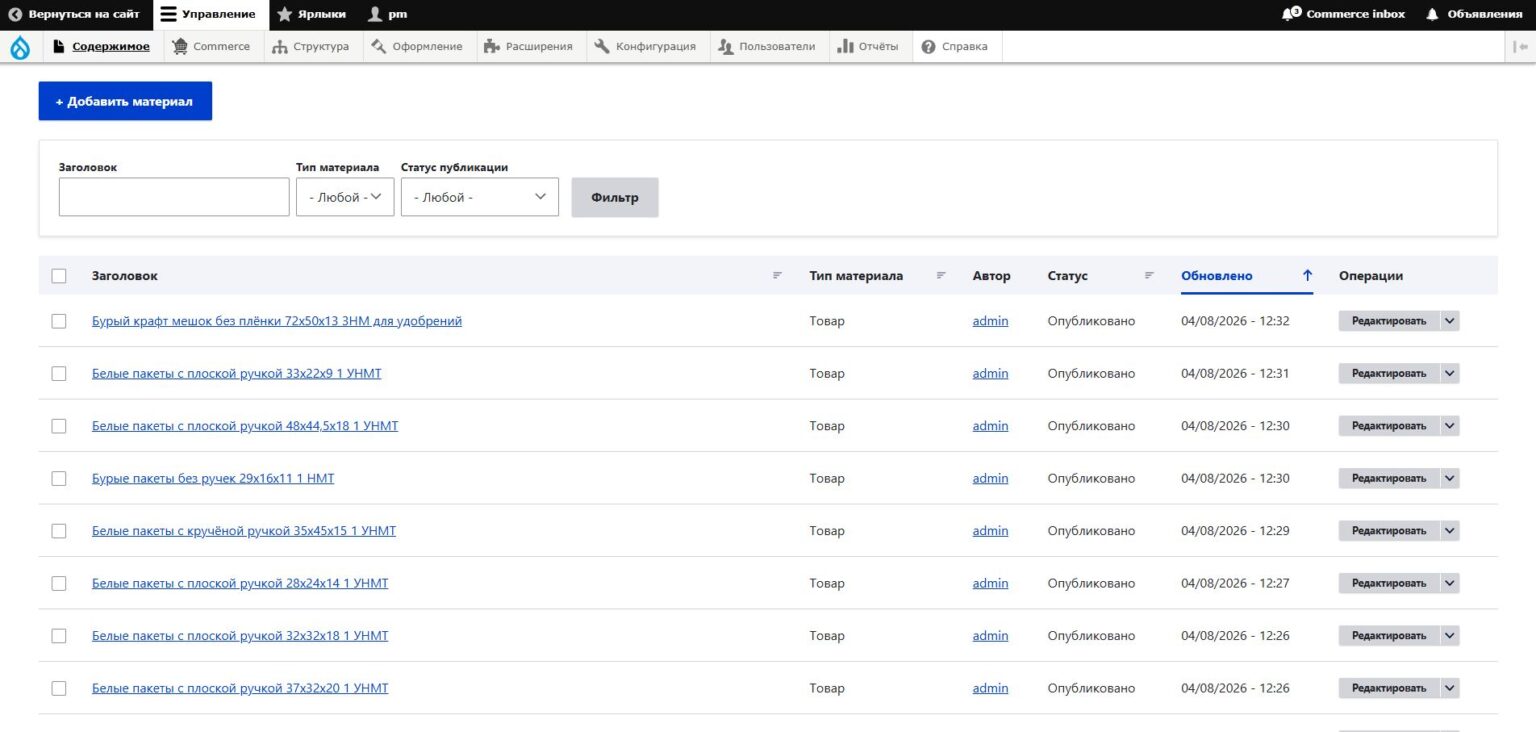Click the star icon next to Ярлыки
The width and height of the screenshot is (1536, 732).
pyautogui.click(x=284, y=14)
